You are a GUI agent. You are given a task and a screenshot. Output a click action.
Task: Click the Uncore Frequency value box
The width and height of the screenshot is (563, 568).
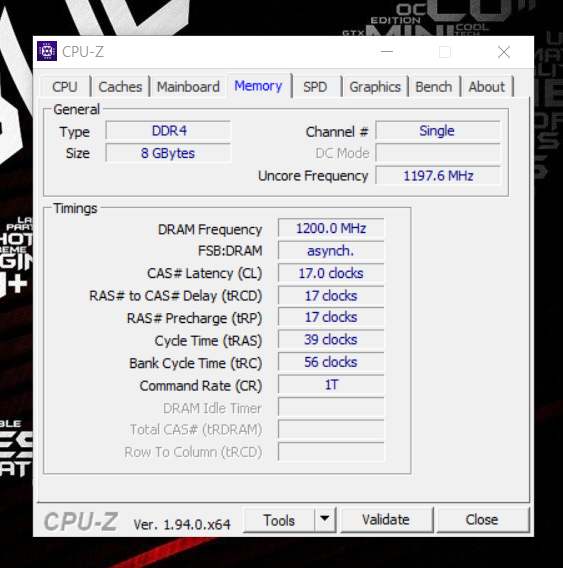[438, 175]
